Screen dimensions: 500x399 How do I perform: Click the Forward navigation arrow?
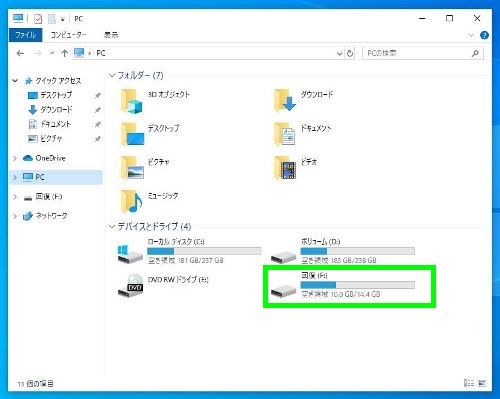[38, 53]
